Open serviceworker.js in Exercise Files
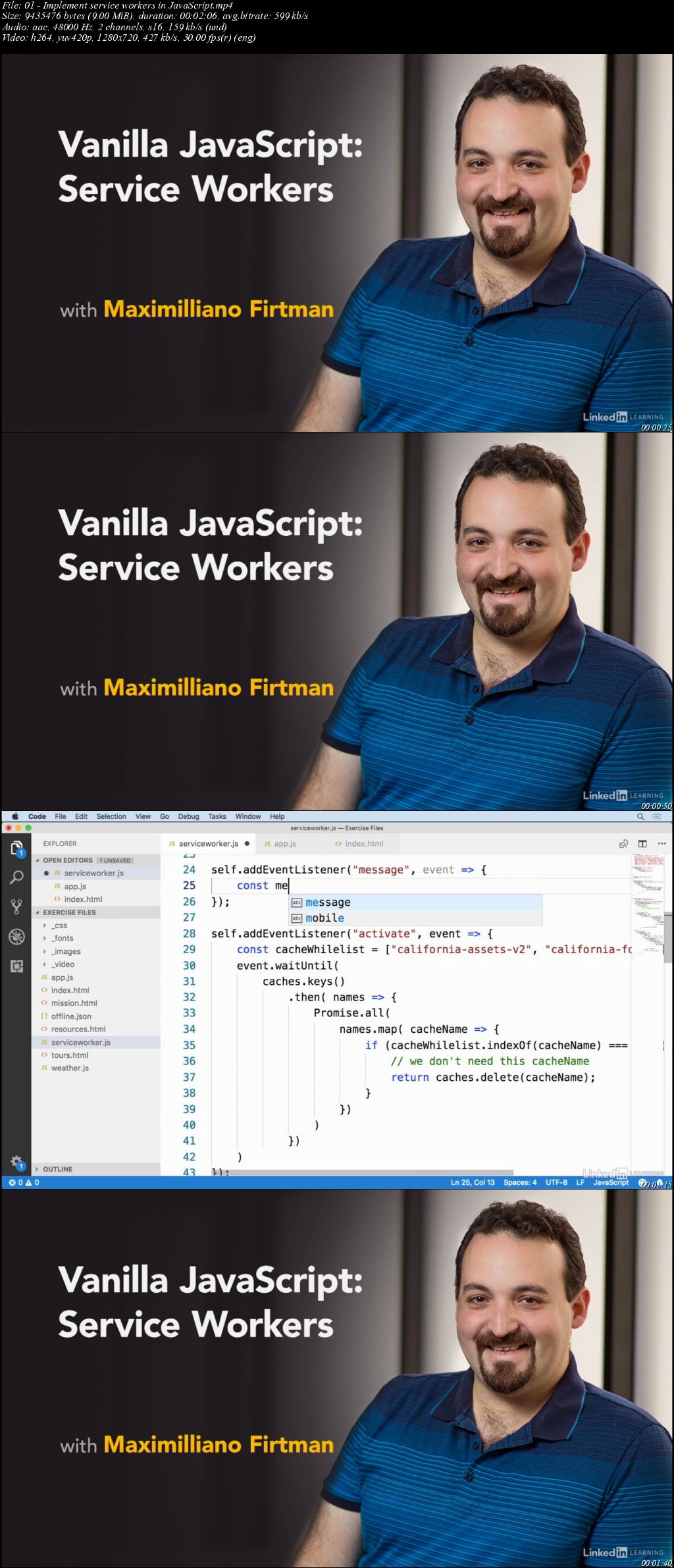 96,1042
